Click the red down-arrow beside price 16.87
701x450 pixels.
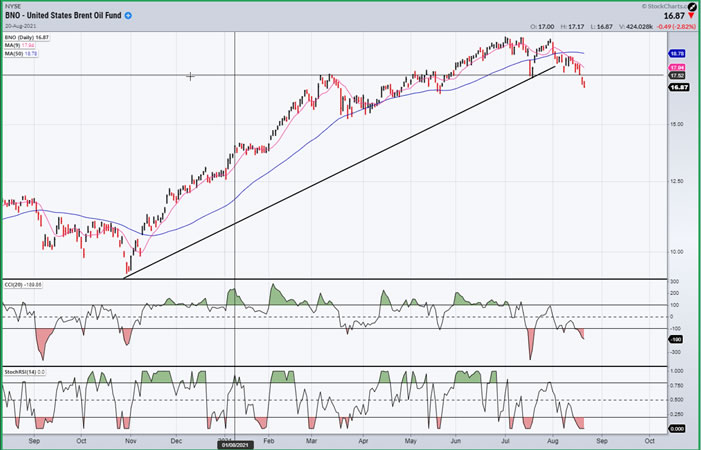click(692, 17)
